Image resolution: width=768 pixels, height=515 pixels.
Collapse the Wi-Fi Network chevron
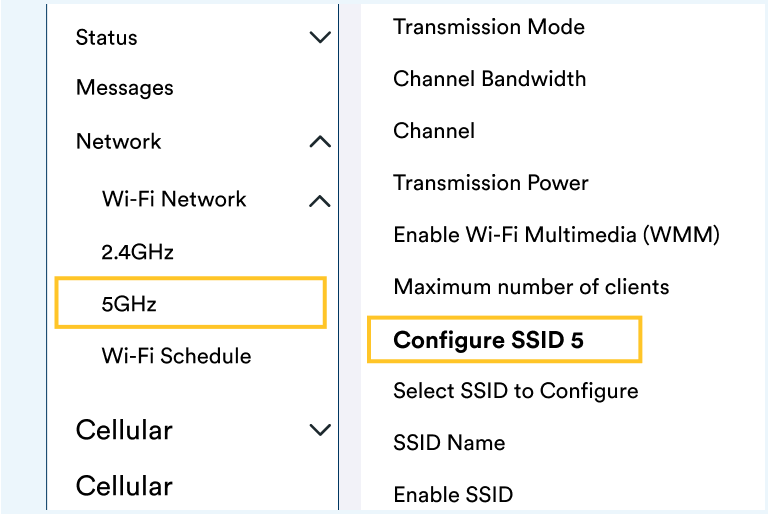tap(320, 201)
